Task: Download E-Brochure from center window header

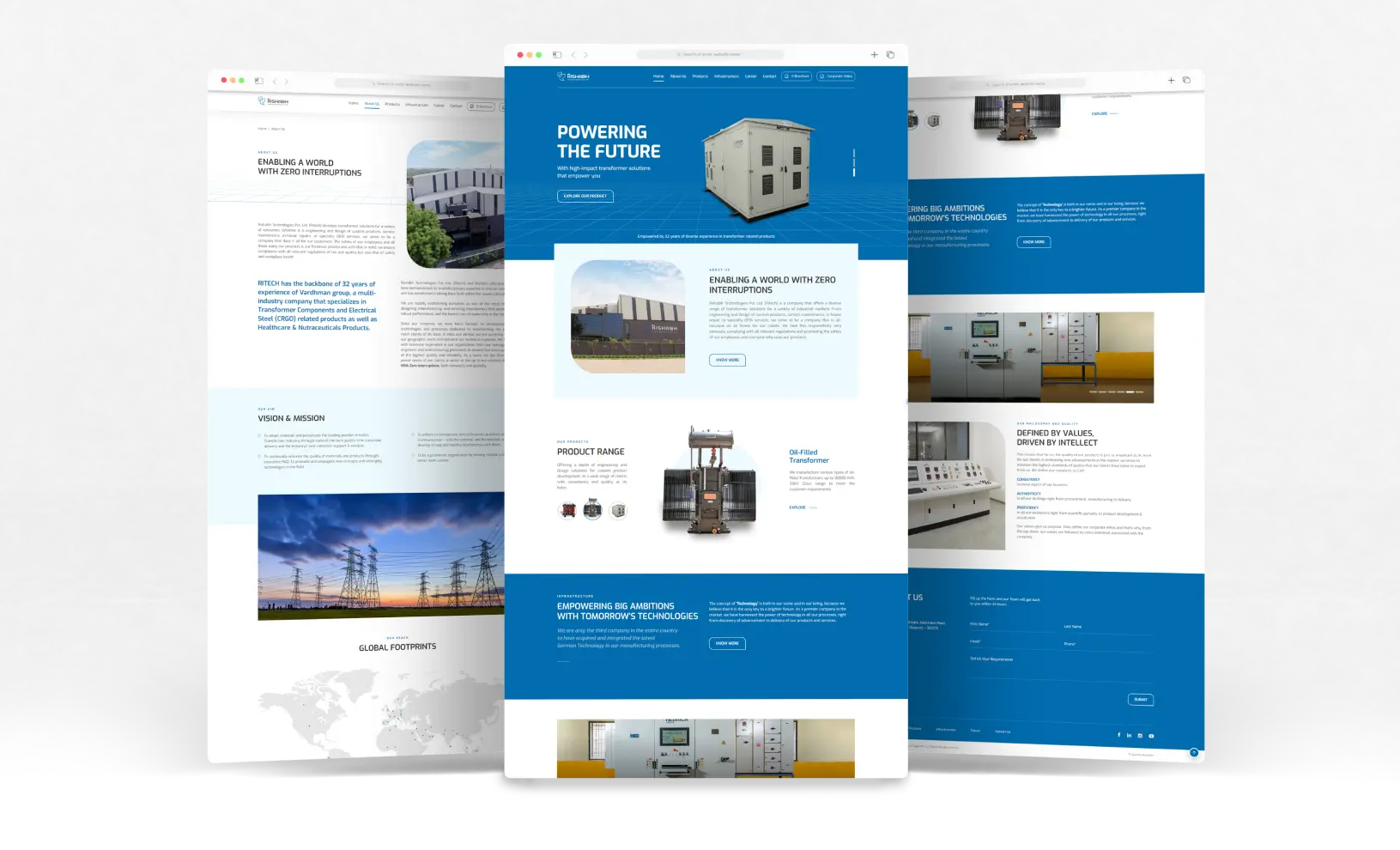Action: tap(797, 76)
